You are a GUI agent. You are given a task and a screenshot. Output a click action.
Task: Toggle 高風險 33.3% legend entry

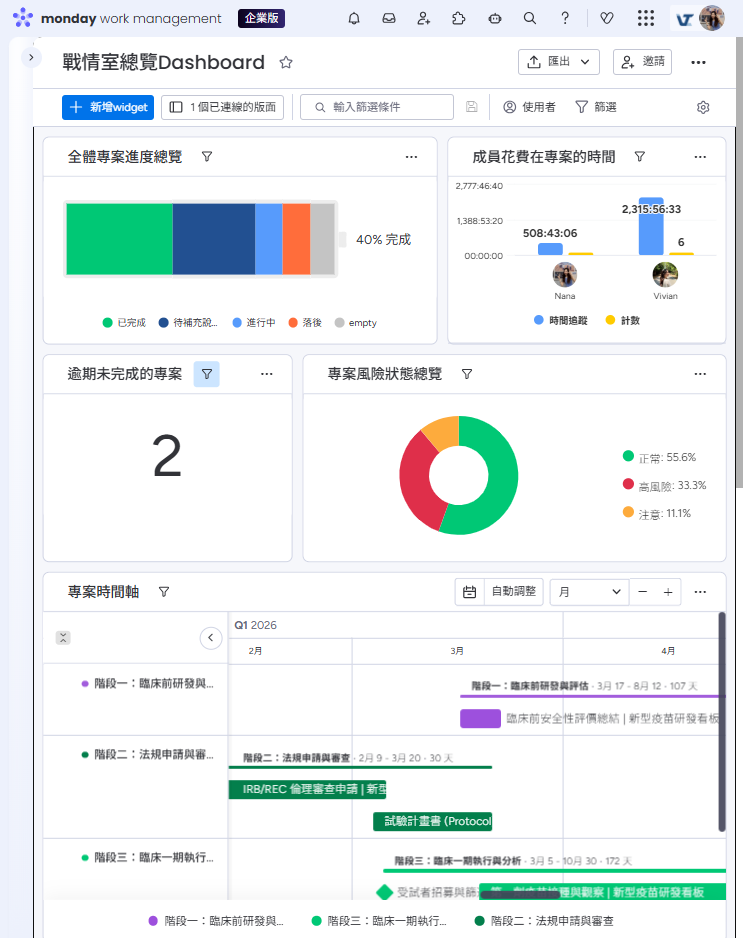[x=664, y=486]
